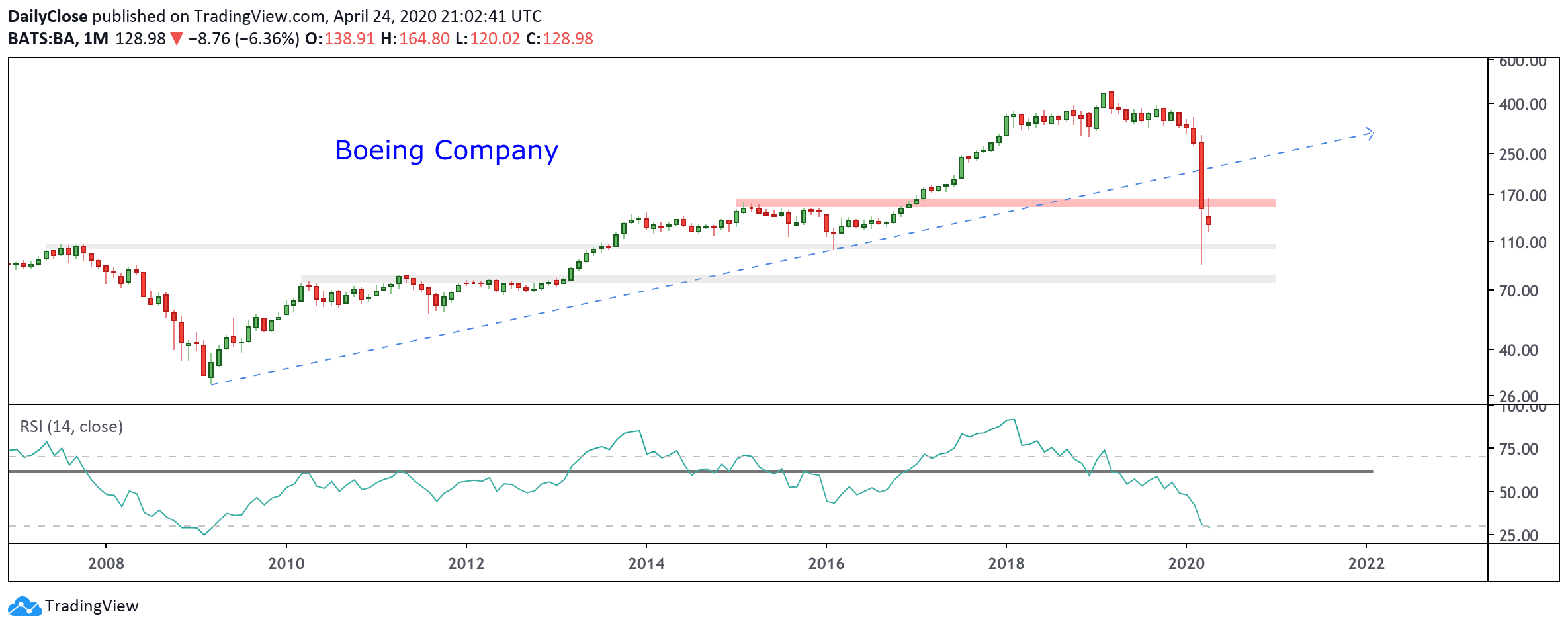Viewport: 1568px width, 630px height.
Task: Click the 2020 label on time axis
Action: click(x=1186, y=564)
